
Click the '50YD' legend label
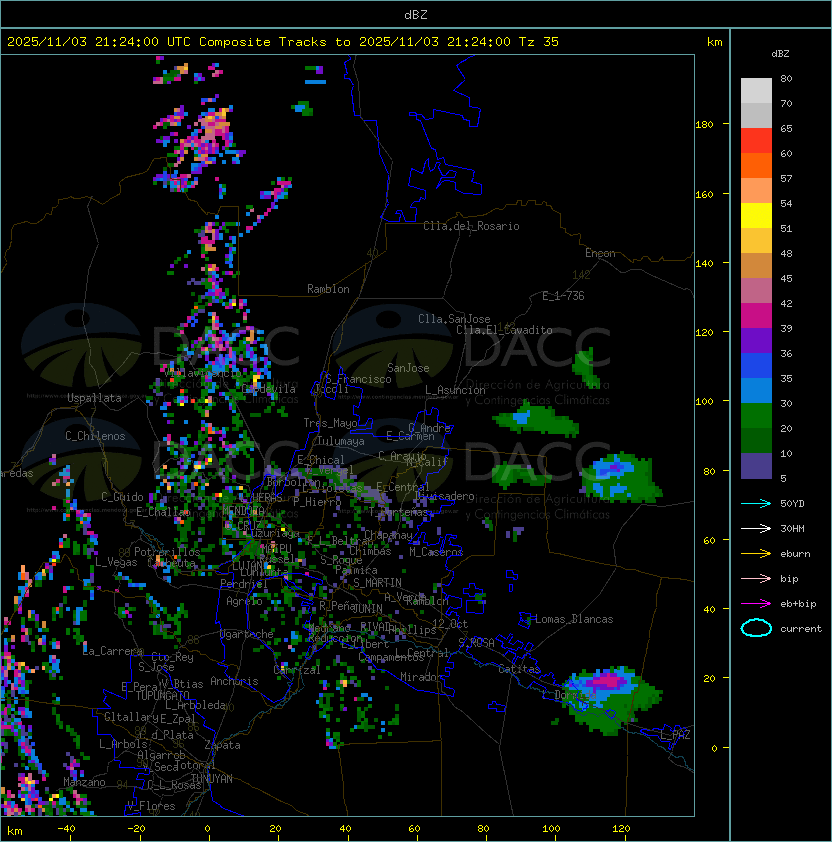click(792, 503)
